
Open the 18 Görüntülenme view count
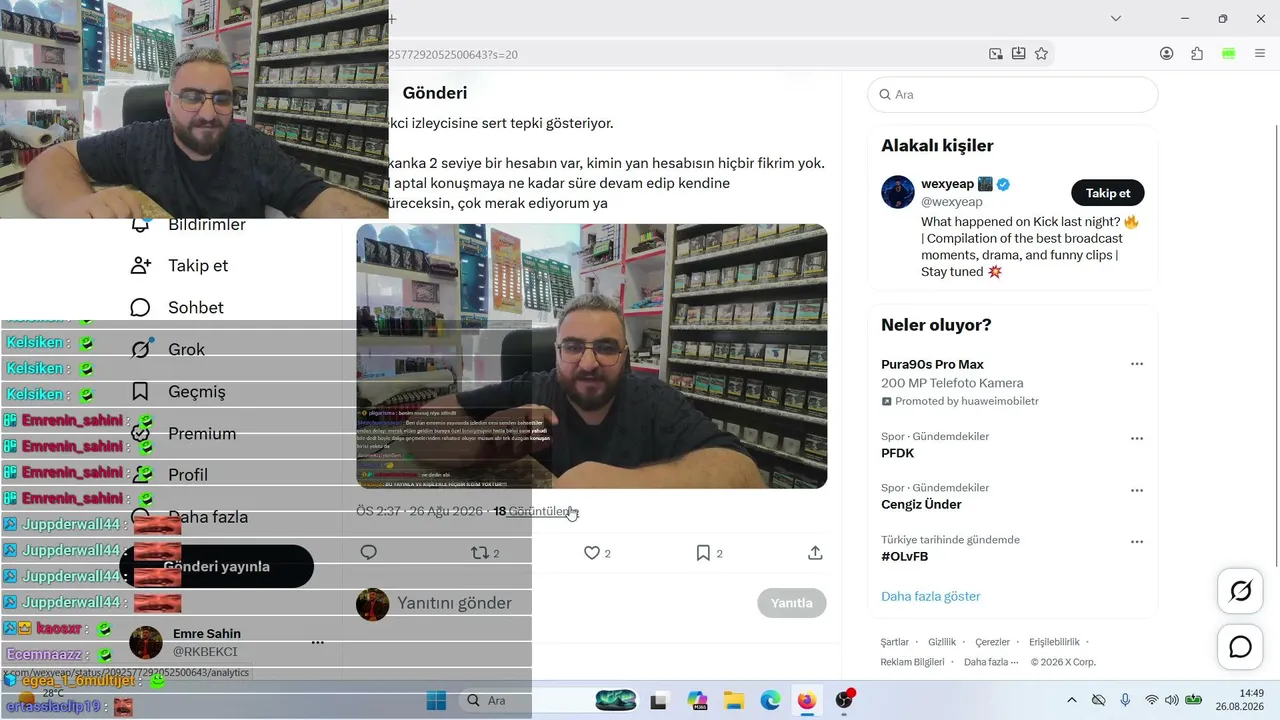click(536, 511)
